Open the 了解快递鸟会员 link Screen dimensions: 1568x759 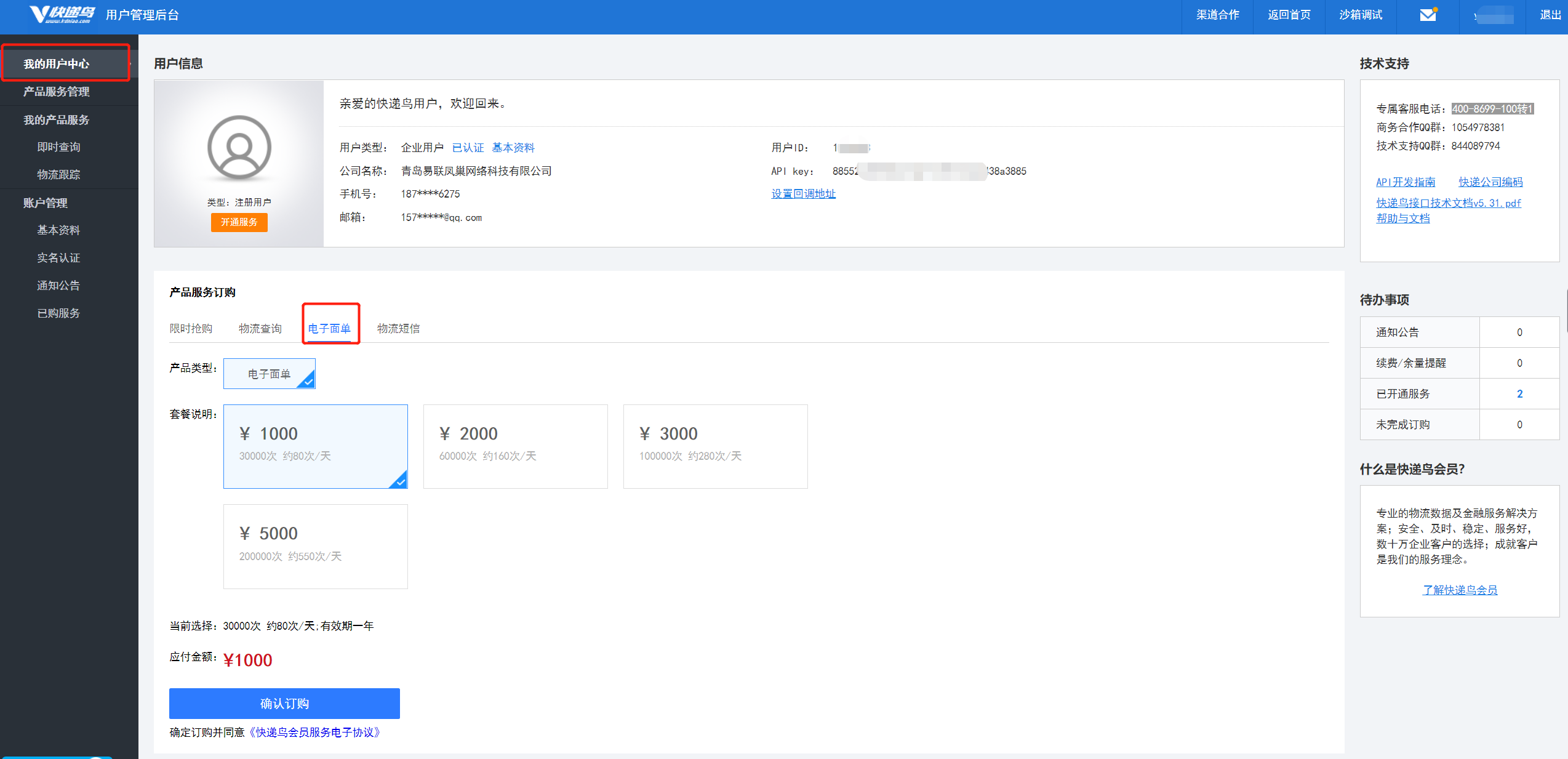(x=1460, y=590)
